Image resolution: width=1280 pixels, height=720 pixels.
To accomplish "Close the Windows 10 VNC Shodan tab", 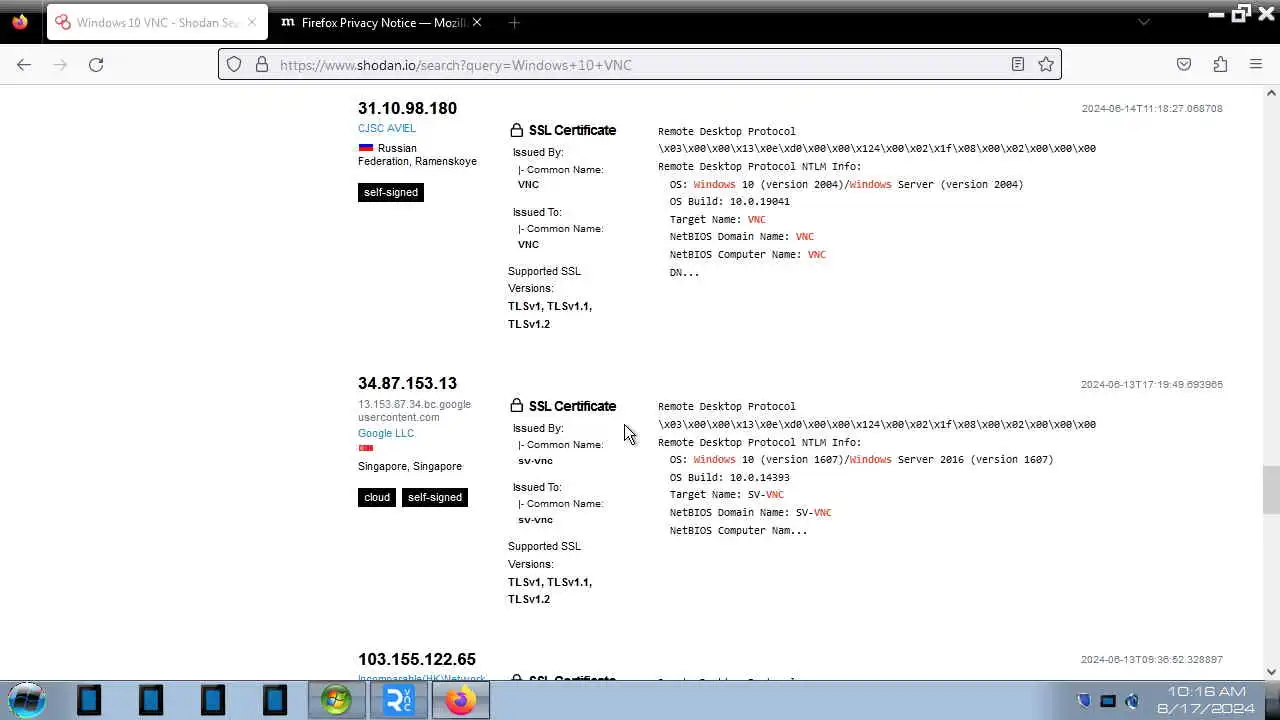I will pyautogui.click(x=251, y=22).
